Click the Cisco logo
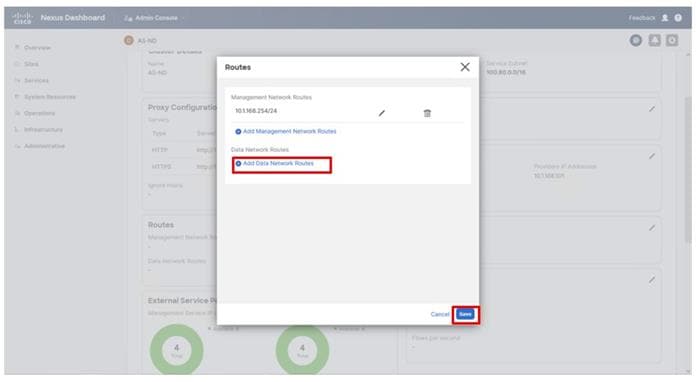696x382 pixels. (22, 18)
